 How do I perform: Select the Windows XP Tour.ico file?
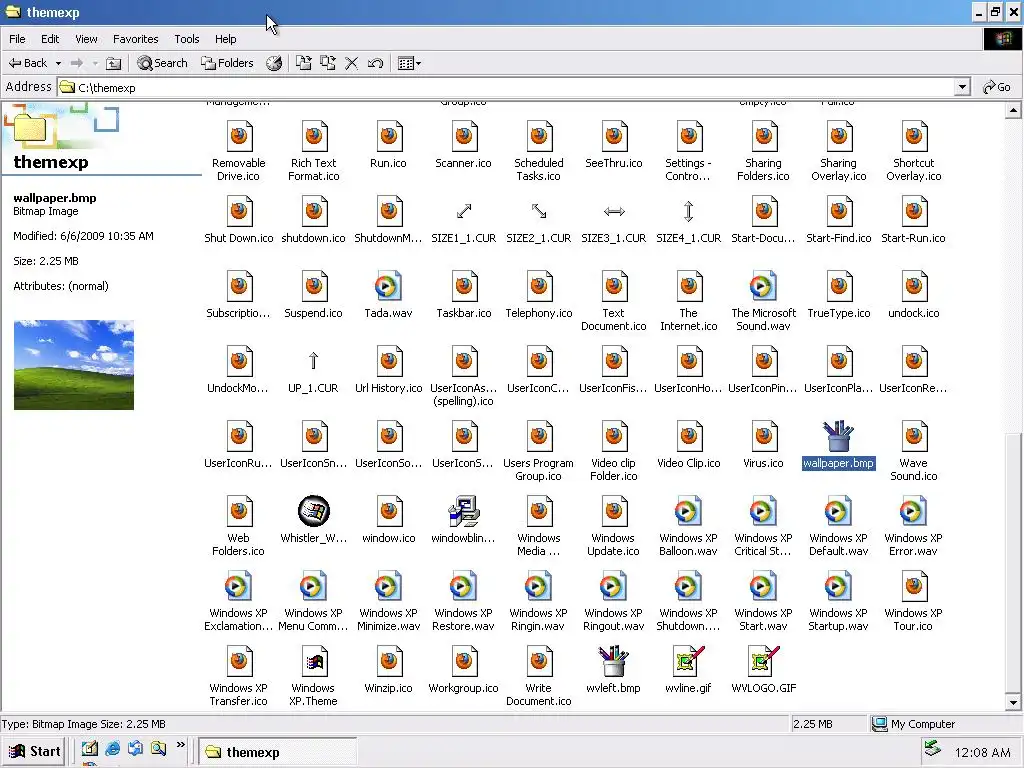tap(914, 601)
